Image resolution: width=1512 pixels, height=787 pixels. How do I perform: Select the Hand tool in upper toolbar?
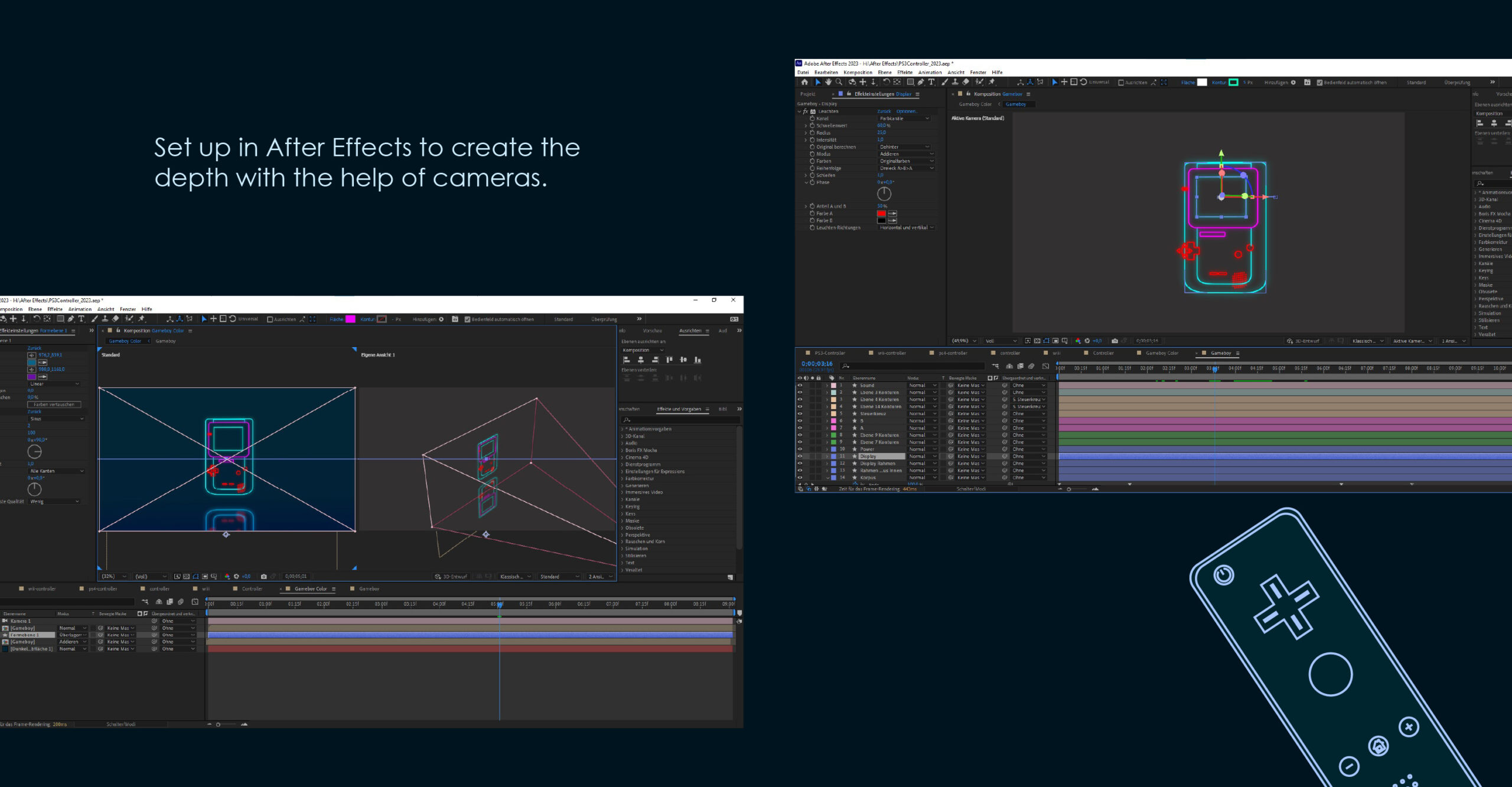[x=828, y=83]
